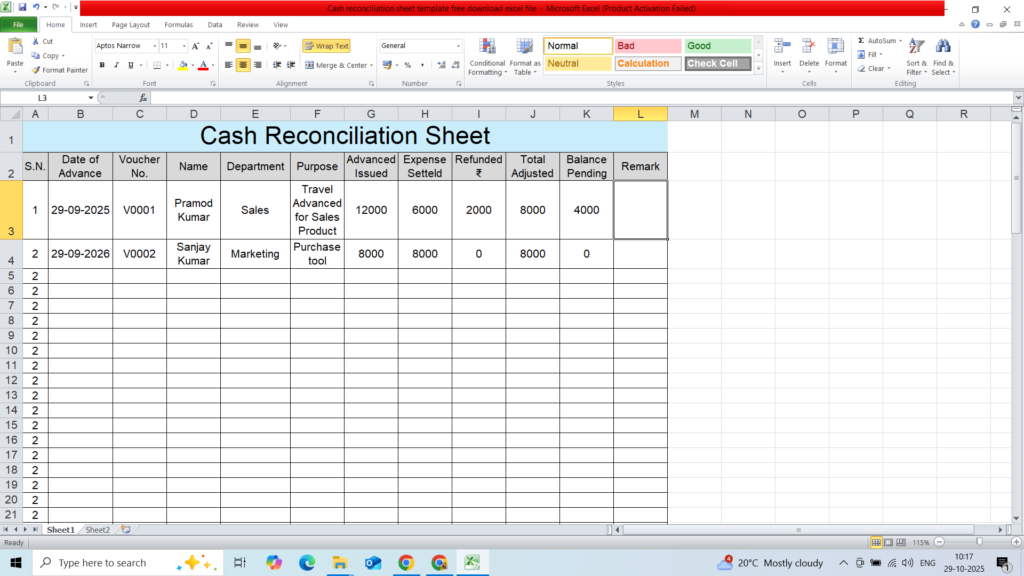Image resolution: width=1024 pixels, height=576 pixels.
Task: Expand the Merge & Center dropdown arrow
Action: pos(372,65)
